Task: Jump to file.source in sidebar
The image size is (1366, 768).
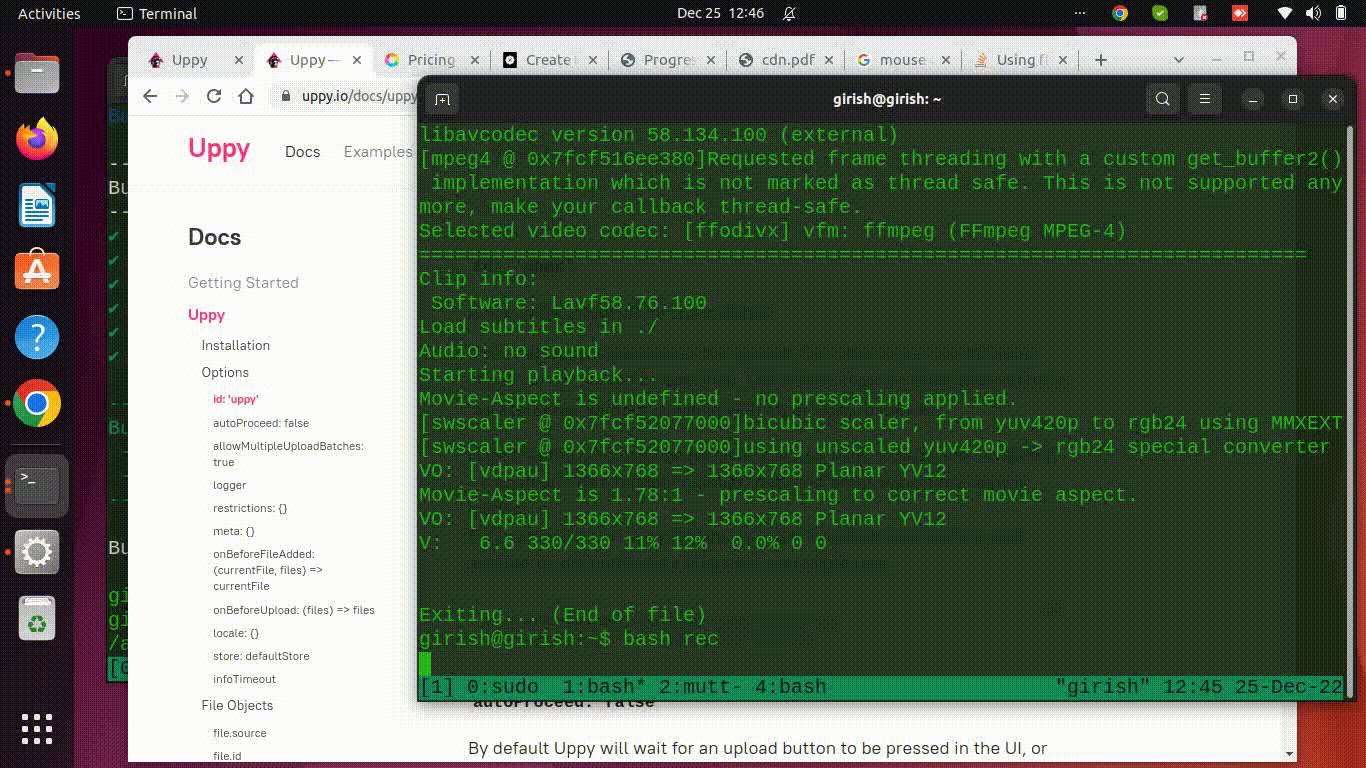Action: (x=240, y=733)
